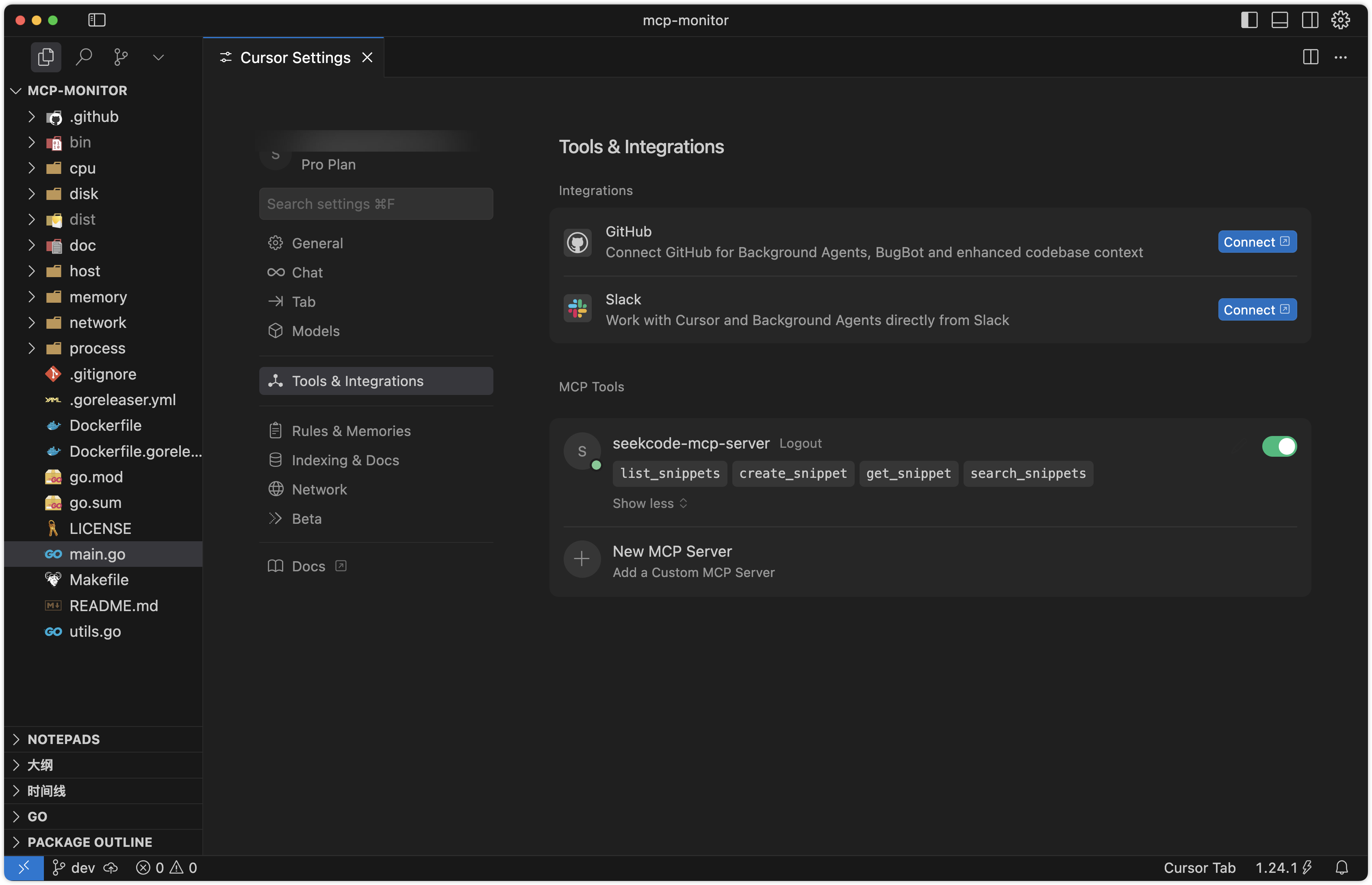Open README.md file

coord(104,606)
